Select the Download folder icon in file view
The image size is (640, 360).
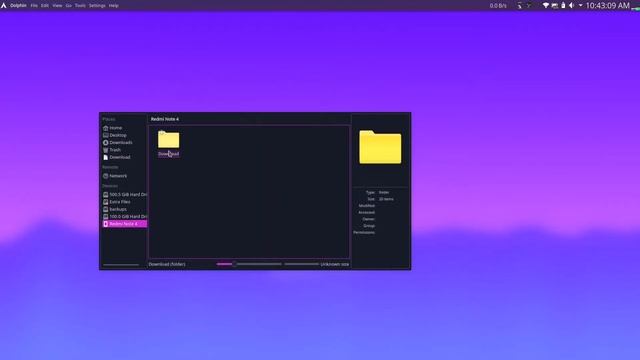point(169,140)
